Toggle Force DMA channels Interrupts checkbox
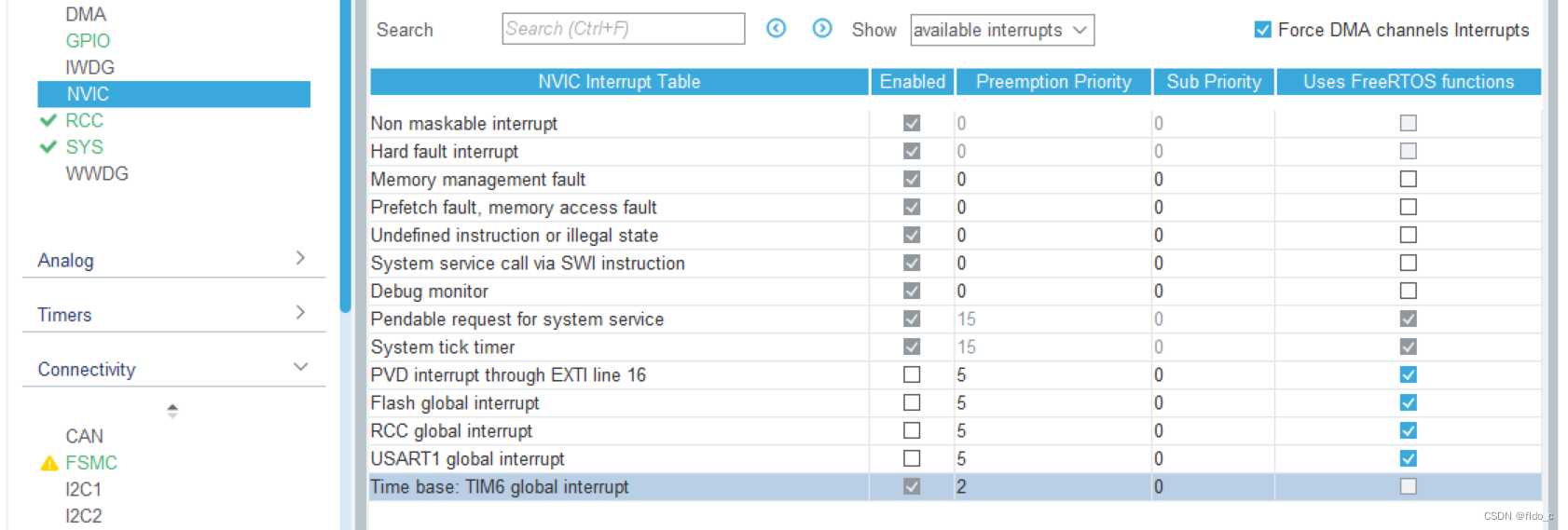Viewport: 1568px width, 530px height. coord(1263,30)
